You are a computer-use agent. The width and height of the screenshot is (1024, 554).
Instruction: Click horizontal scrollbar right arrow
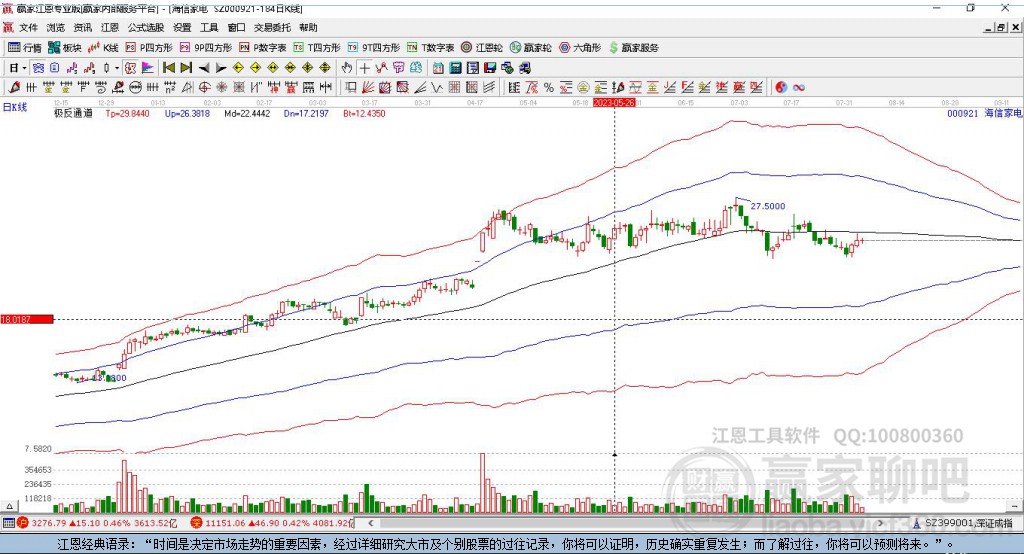coord(880,523)
